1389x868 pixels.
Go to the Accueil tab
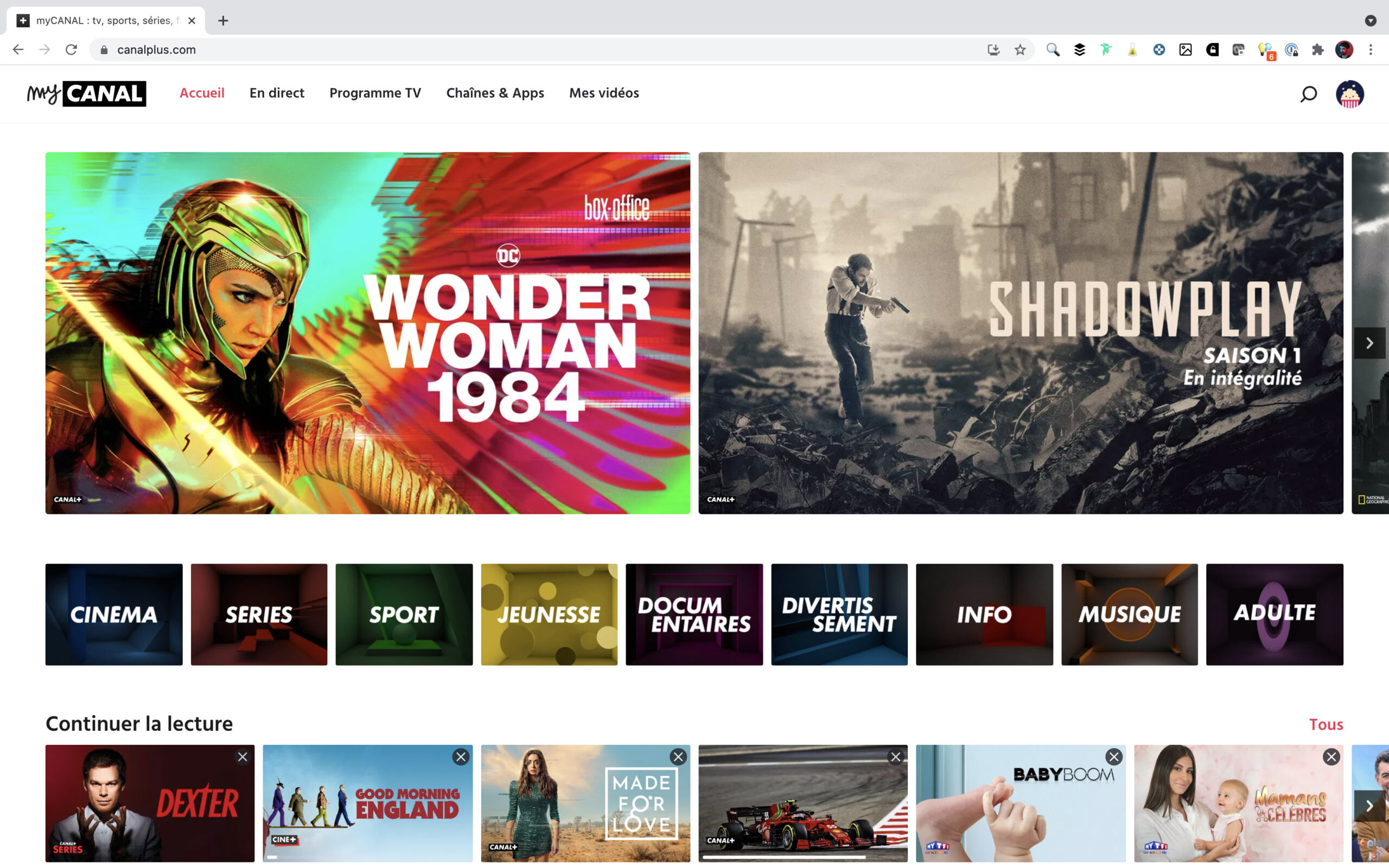[202, 93]
